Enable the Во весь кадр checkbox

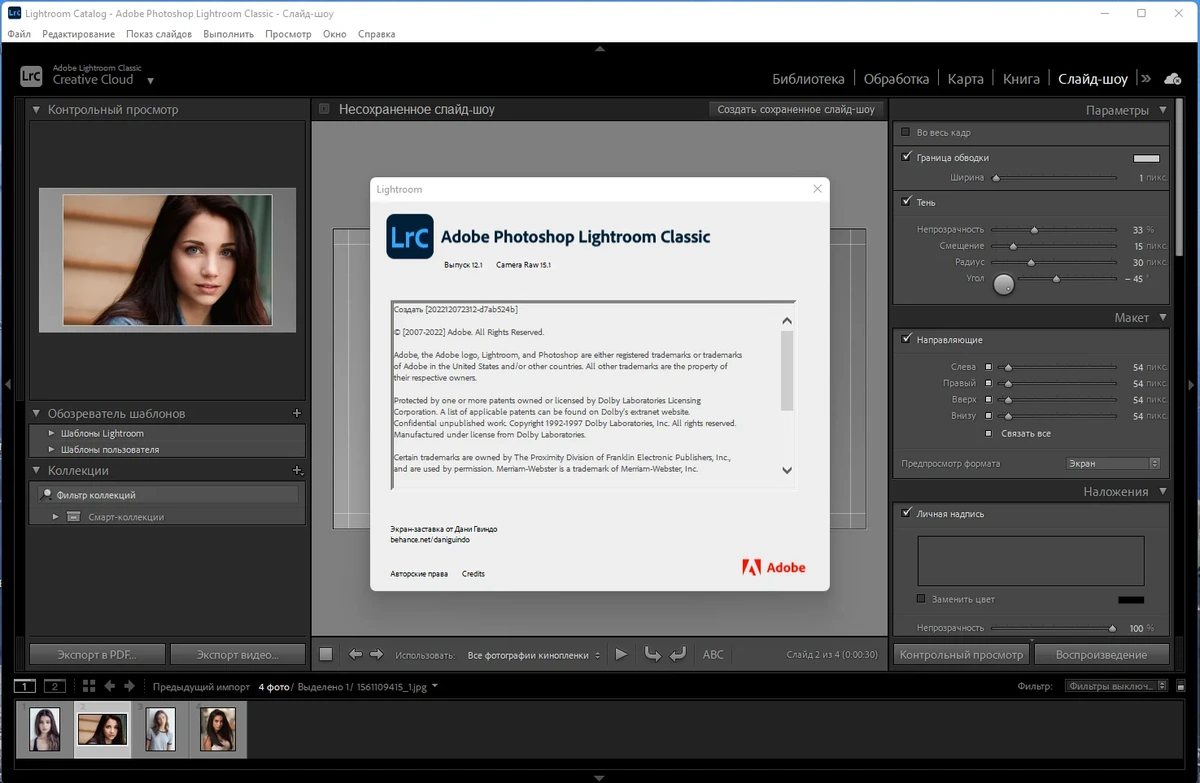(x=906, y=132)
